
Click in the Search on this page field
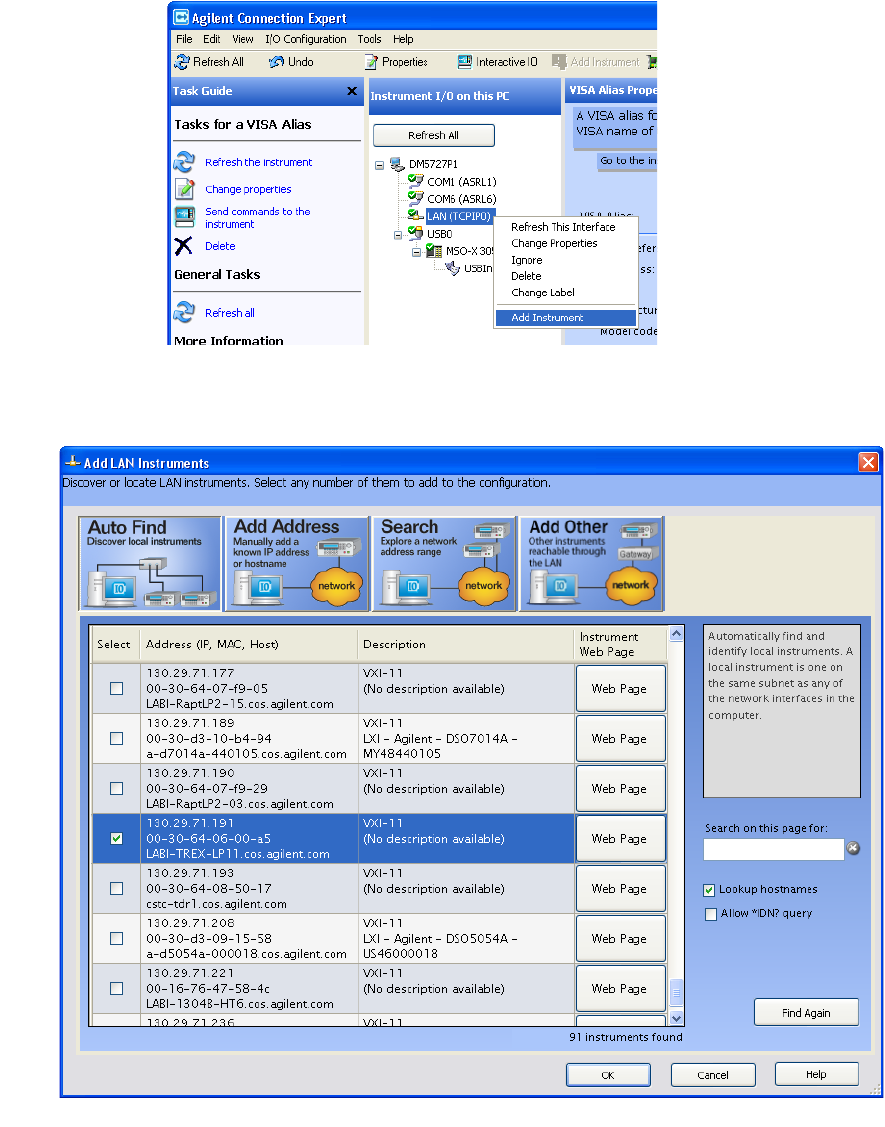[774, 849]
